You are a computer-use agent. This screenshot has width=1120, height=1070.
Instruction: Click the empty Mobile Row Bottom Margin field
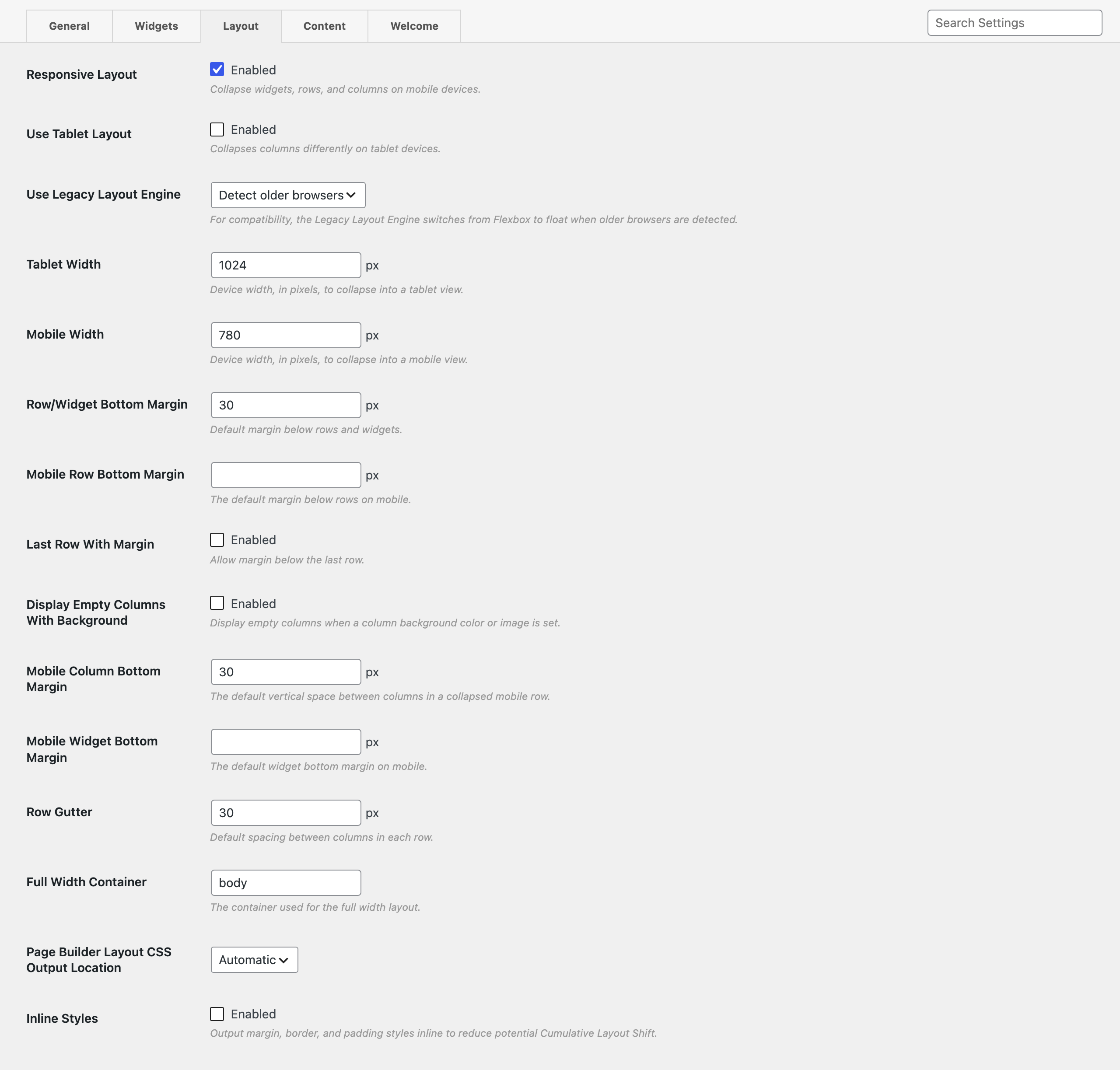[x=286, y=475]
